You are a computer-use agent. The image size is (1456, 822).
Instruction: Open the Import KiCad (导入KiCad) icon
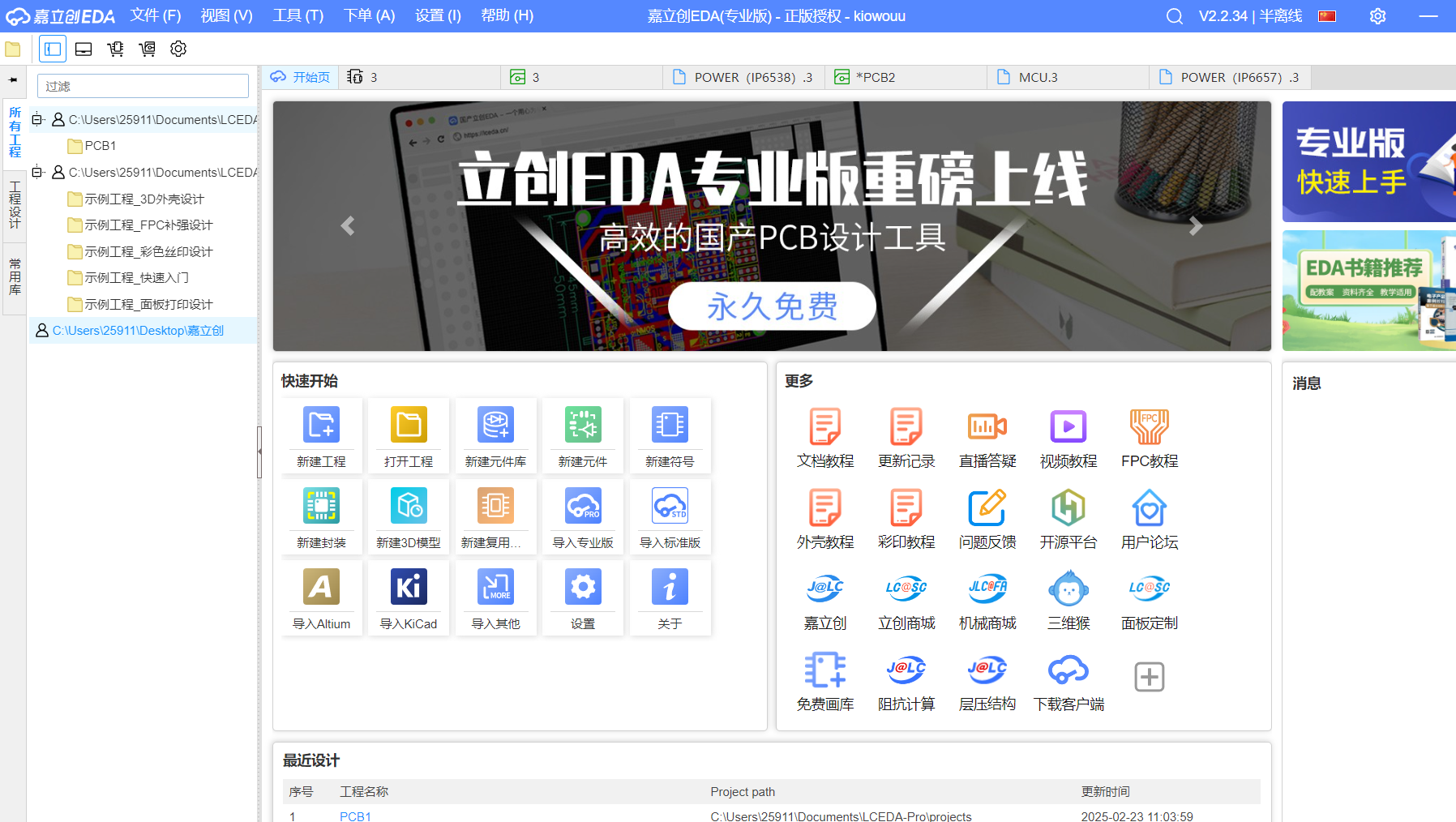click(409, 588)
